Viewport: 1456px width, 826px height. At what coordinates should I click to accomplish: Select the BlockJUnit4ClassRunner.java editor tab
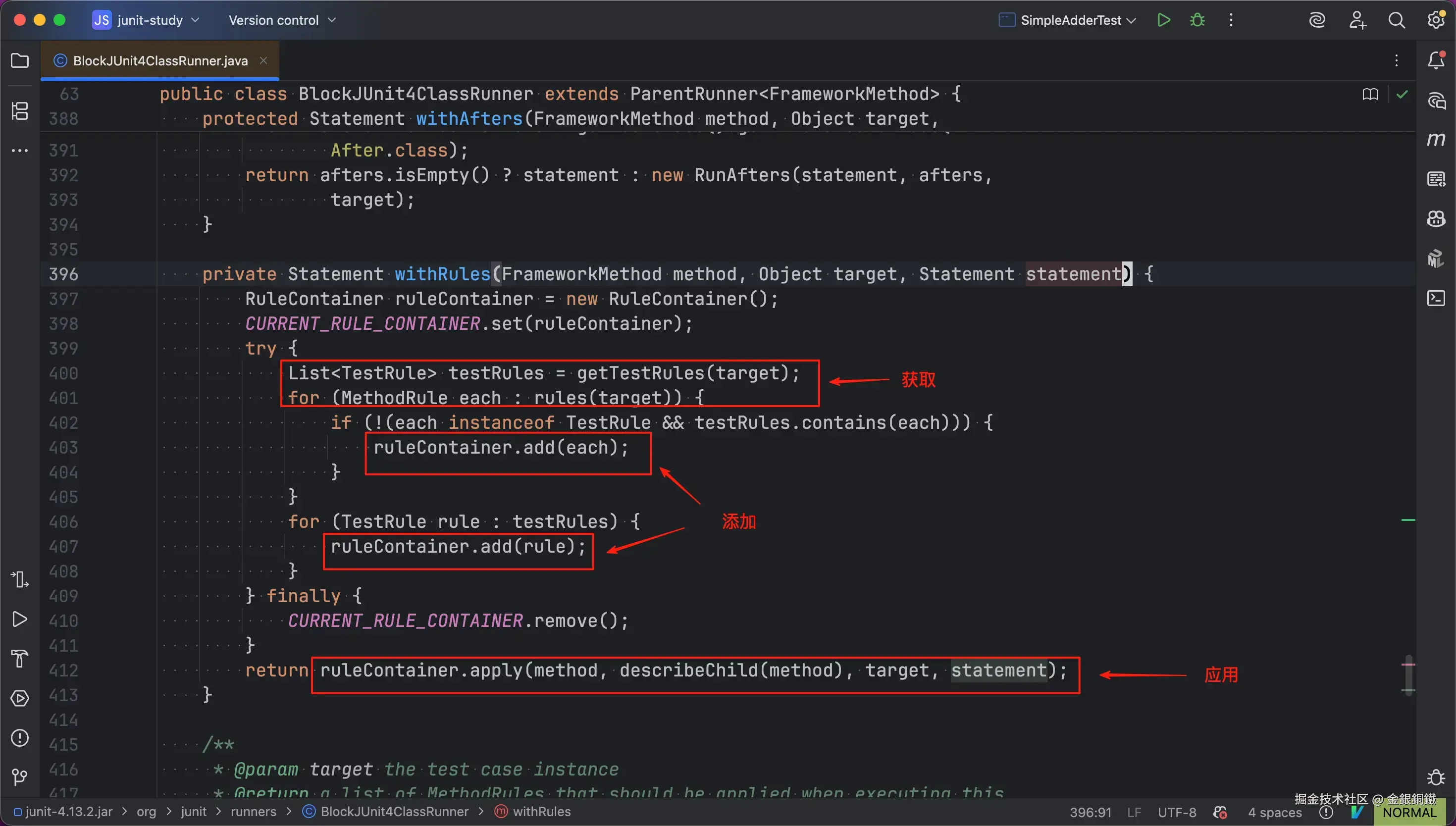160,61
